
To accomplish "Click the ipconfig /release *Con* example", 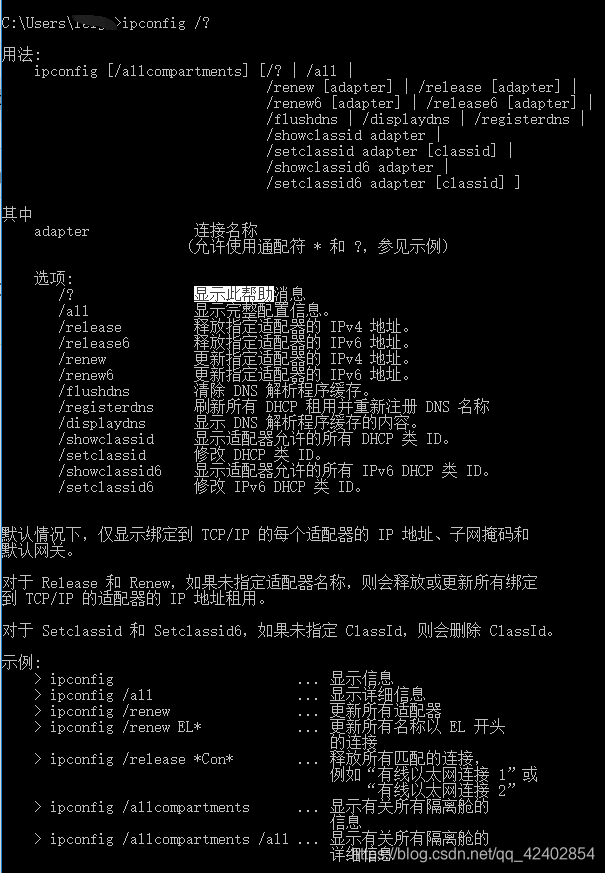I will 141,759.
